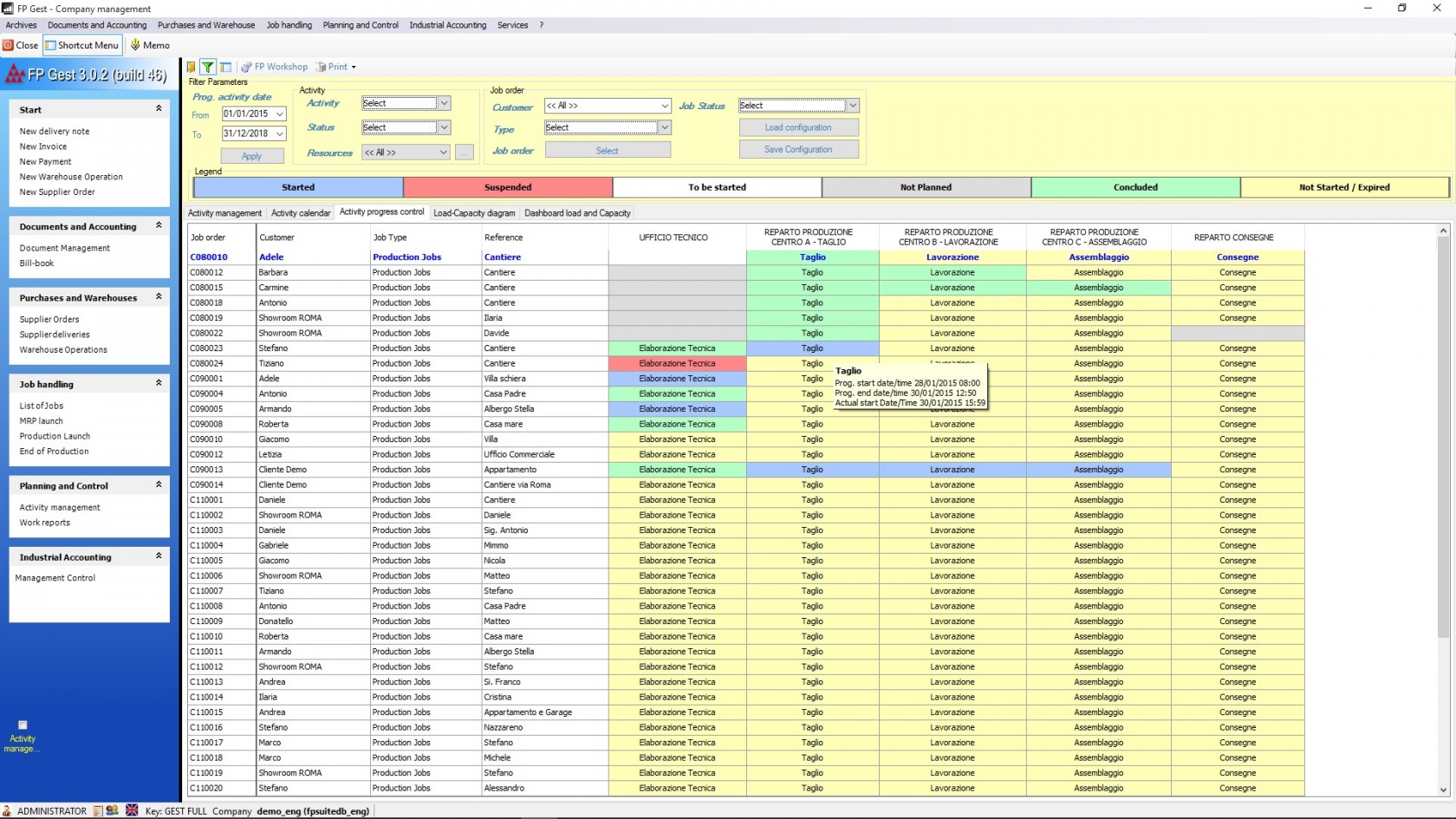
Task: Open the Planning and Control menu
Action: [x=361, y=25]
